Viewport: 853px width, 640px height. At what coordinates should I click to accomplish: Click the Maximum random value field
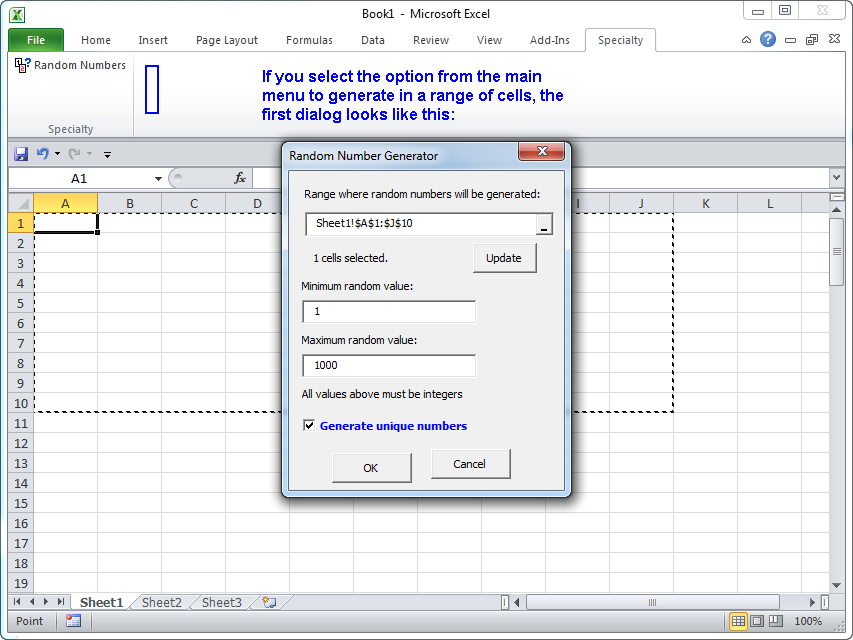pos(388,365)
